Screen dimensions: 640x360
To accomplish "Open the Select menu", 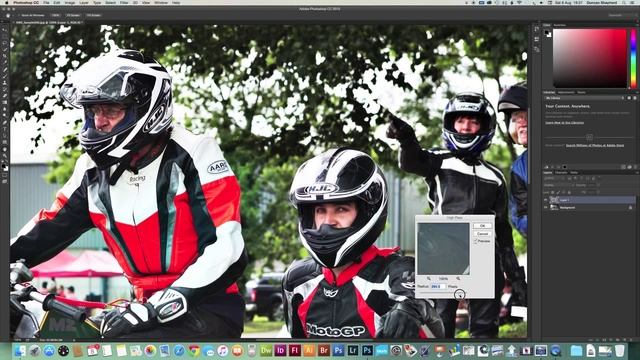I will (x=110, y=2).
